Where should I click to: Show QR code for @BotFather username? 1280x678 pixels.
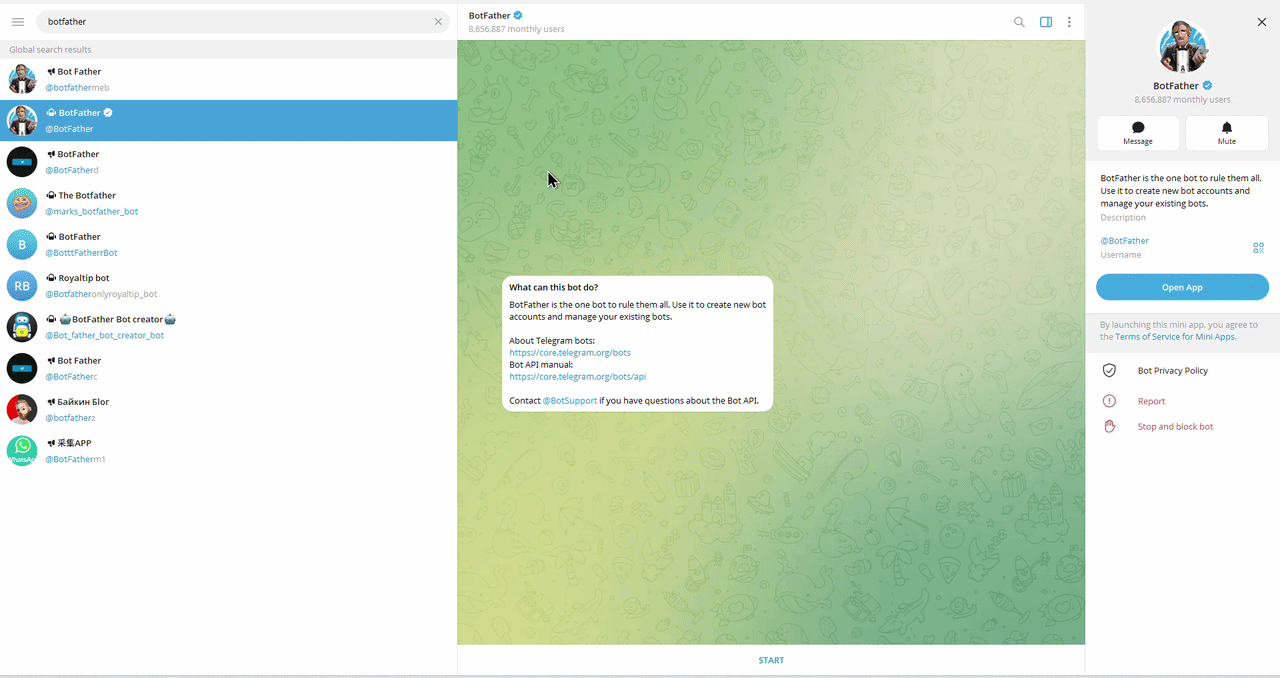[1258, 247]
